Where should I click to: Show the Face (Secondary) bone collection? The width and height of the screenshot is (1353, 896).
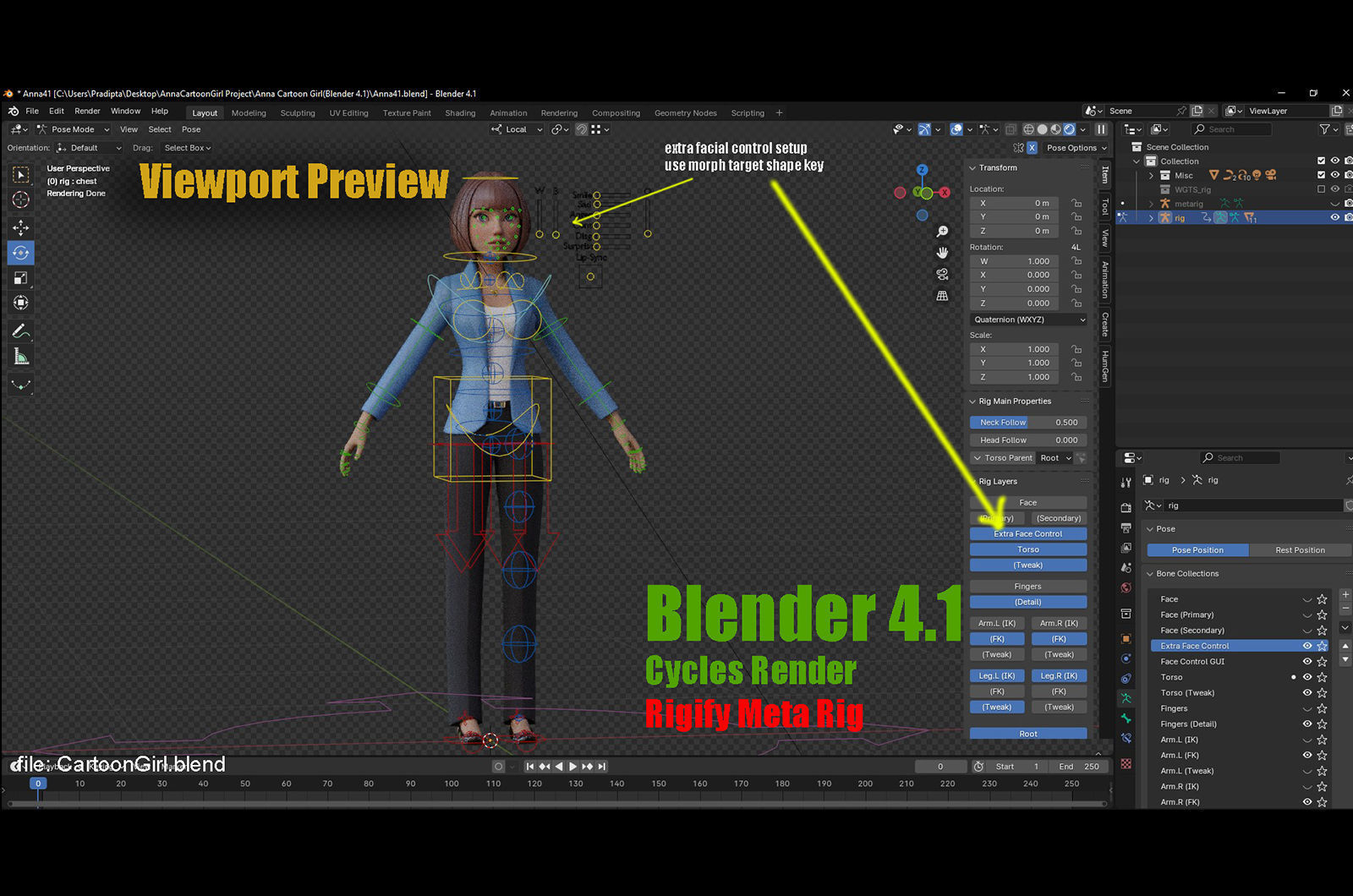(1306, 631)
